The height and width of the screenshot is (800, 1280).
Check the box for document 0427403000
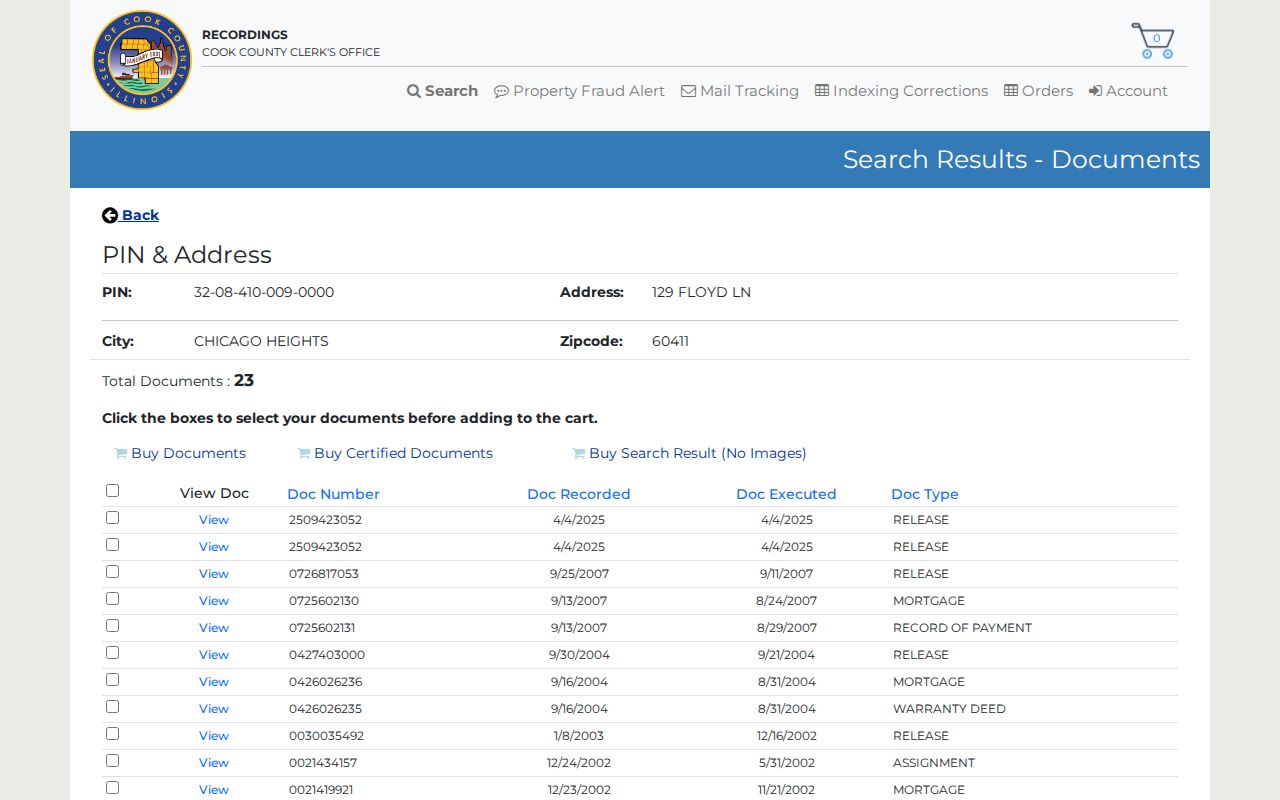point(112,653)
